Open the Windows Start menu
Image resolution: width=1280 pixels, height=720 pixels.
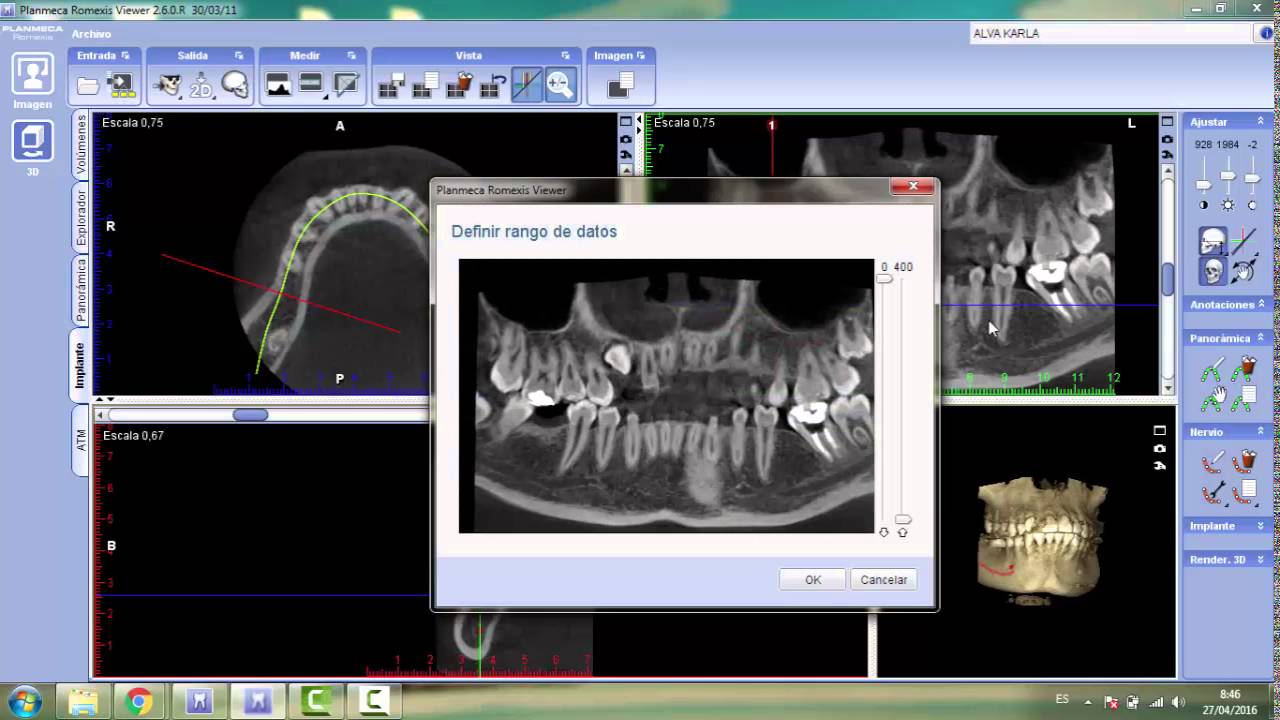click(24, 701)
